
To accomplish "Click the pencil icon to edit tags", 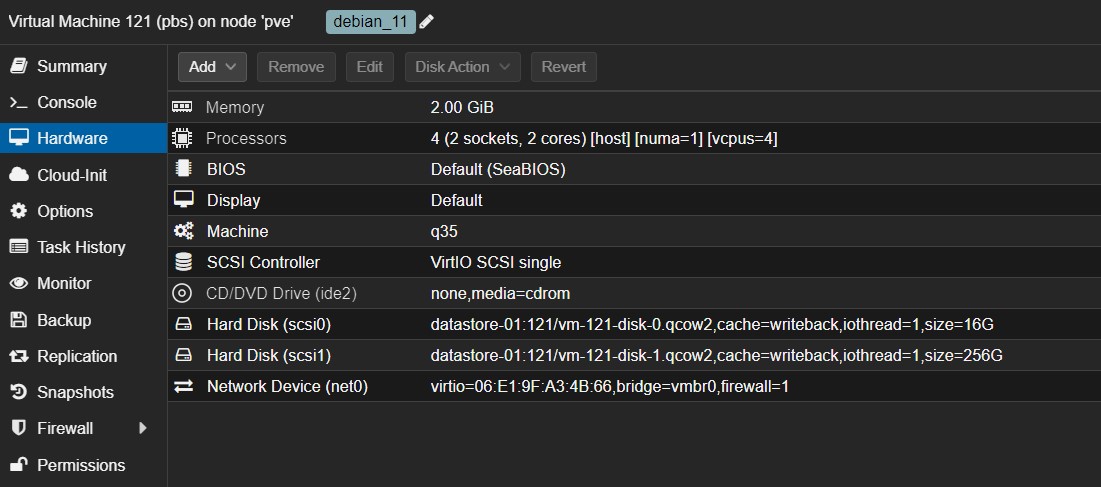I will [x=427, y=22].
